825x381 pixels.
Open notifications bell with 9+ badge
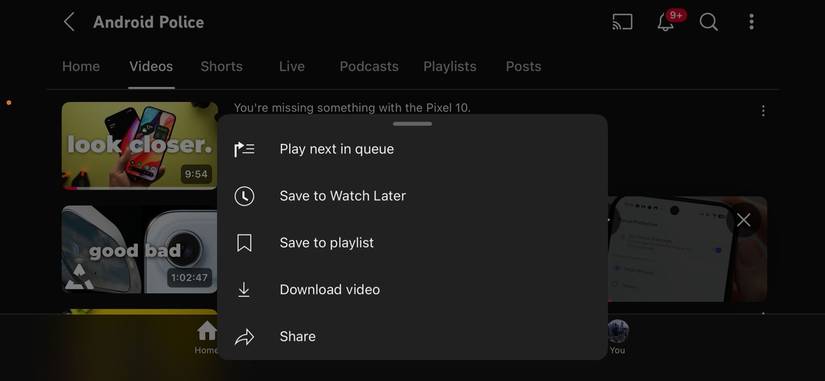coord(666,22)
